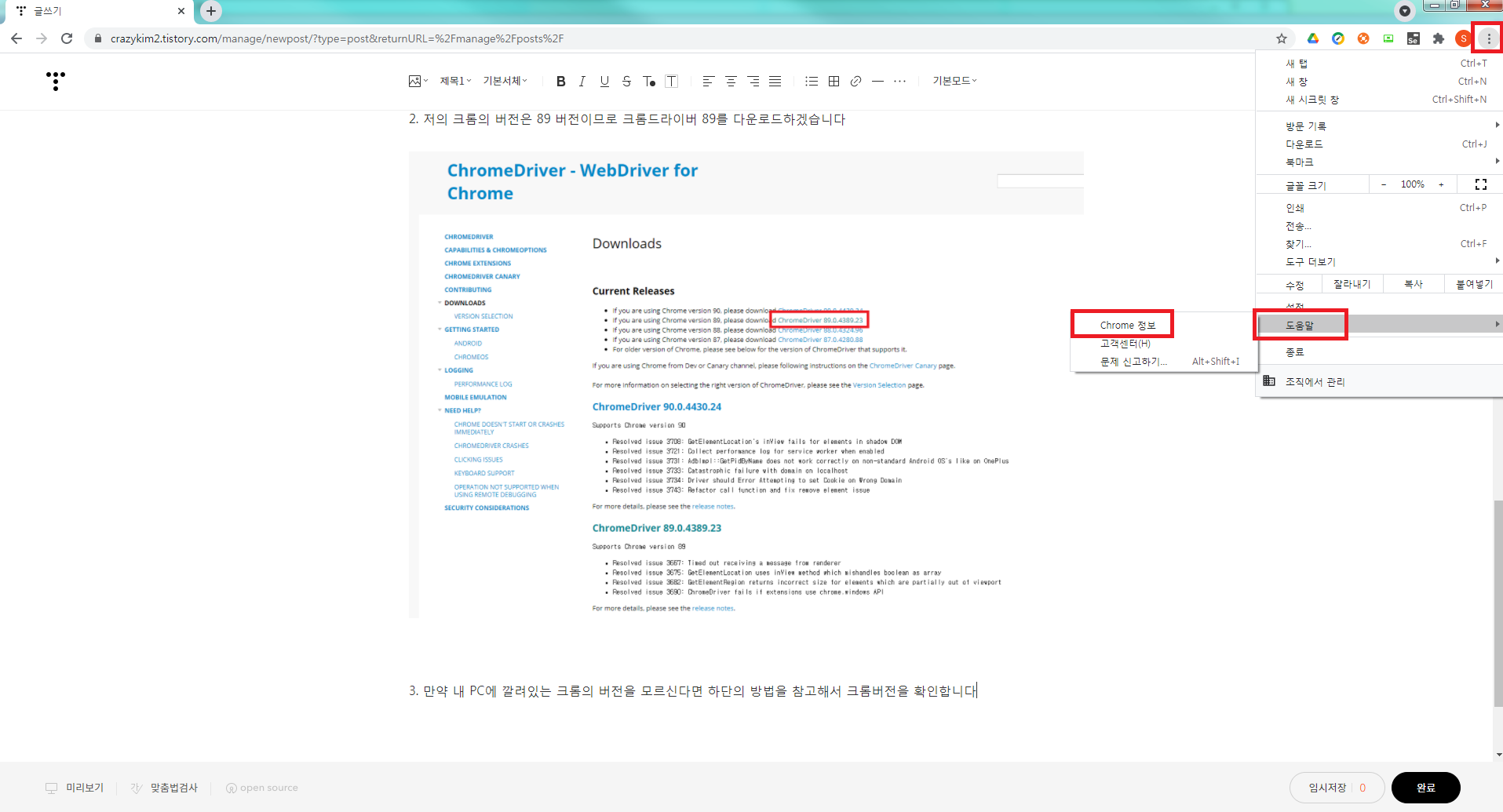Click the Chrome three-dot menu button

pyautogui.click(x=1489, y=38)
